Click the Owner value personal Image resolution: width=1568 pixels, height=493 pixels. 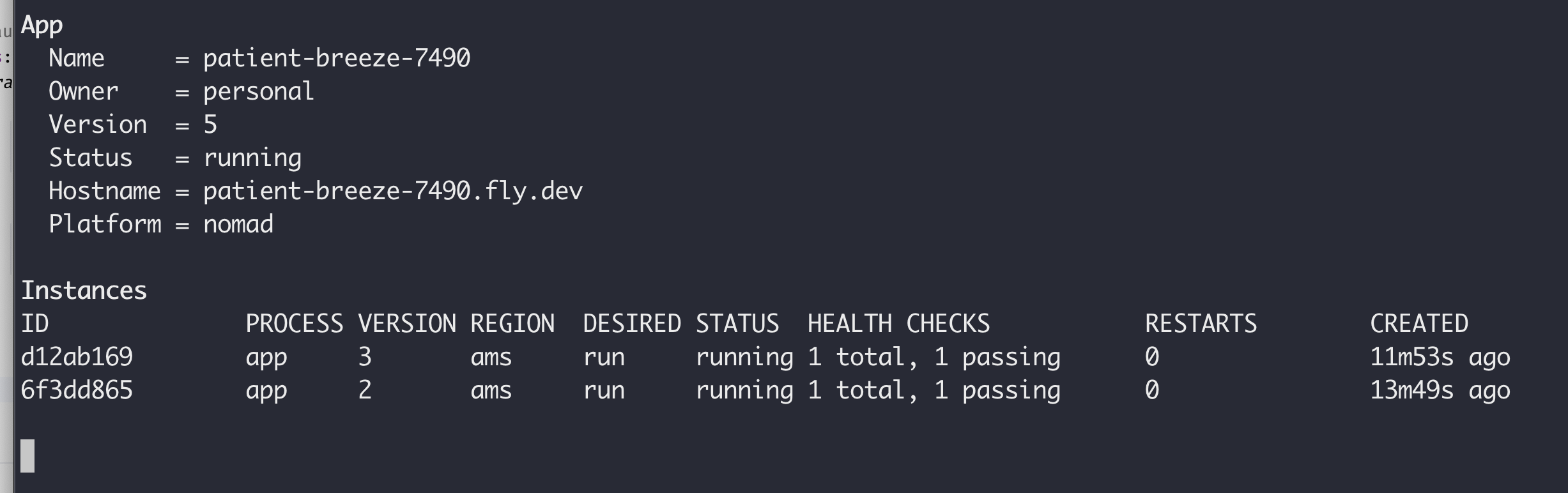coord(258,91)
